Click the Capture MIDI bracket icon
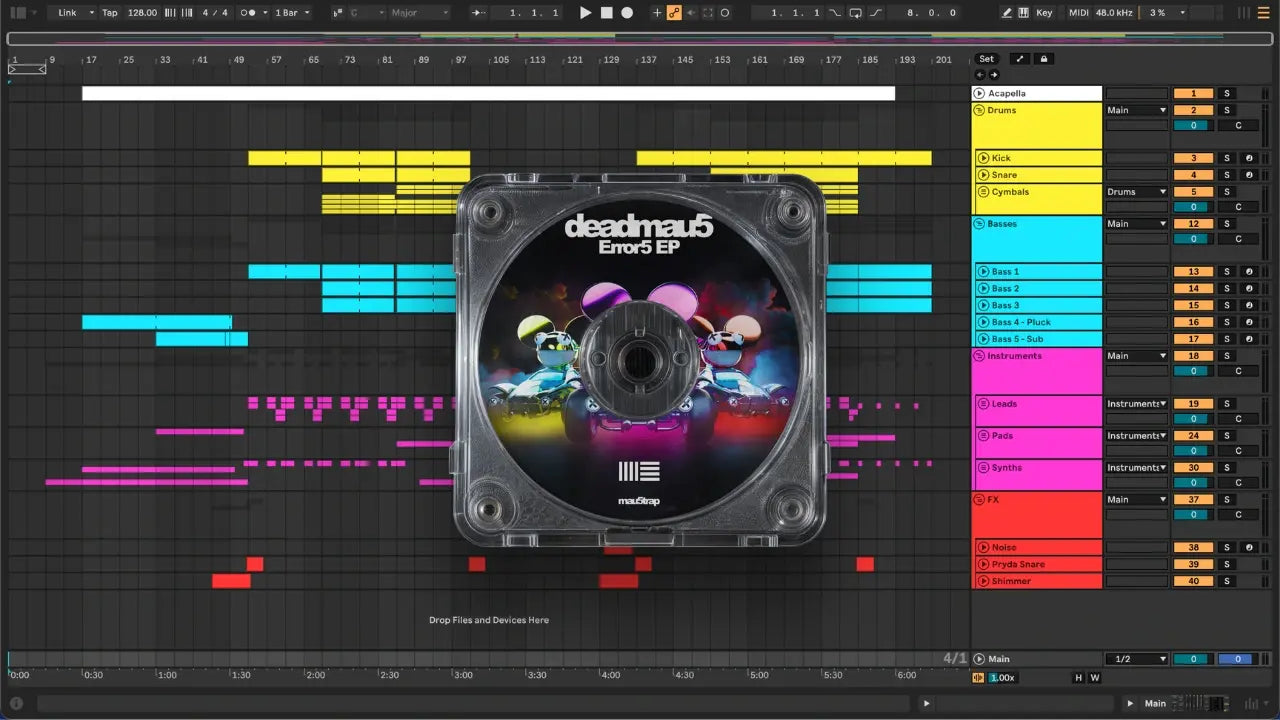1280x720 pixels. click(x=708, y=13)
